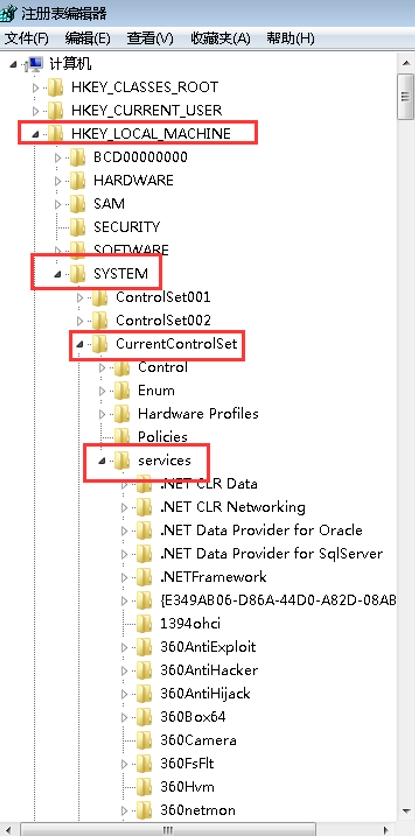Viewport: 415px width, 838px height.
Task: Collapse the services key arrow
Action: click(103, 460)
